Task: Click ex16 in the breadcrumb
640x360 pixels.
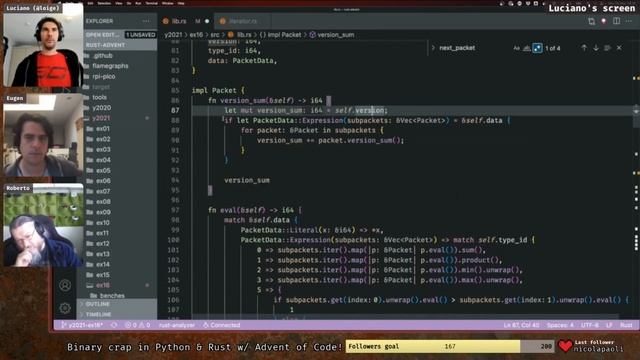Action: click(196, 35)
